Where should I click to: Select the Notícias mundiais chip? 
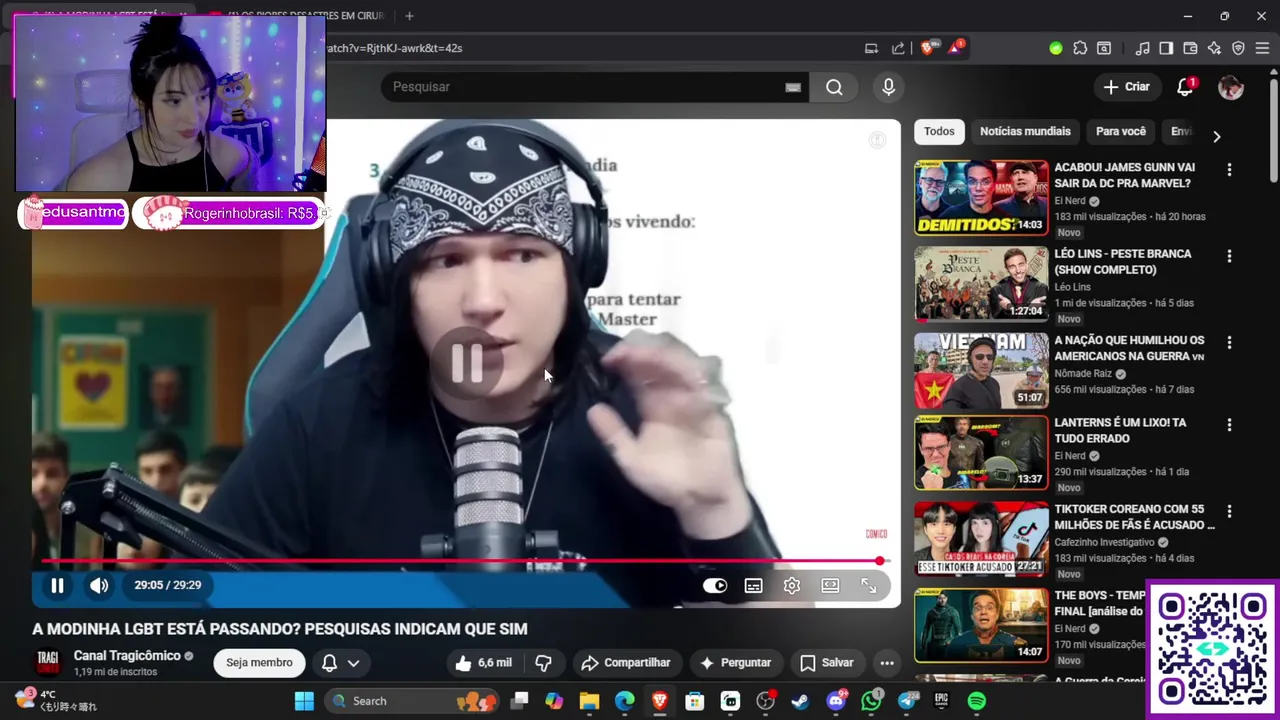click(x=1025, y=132)
